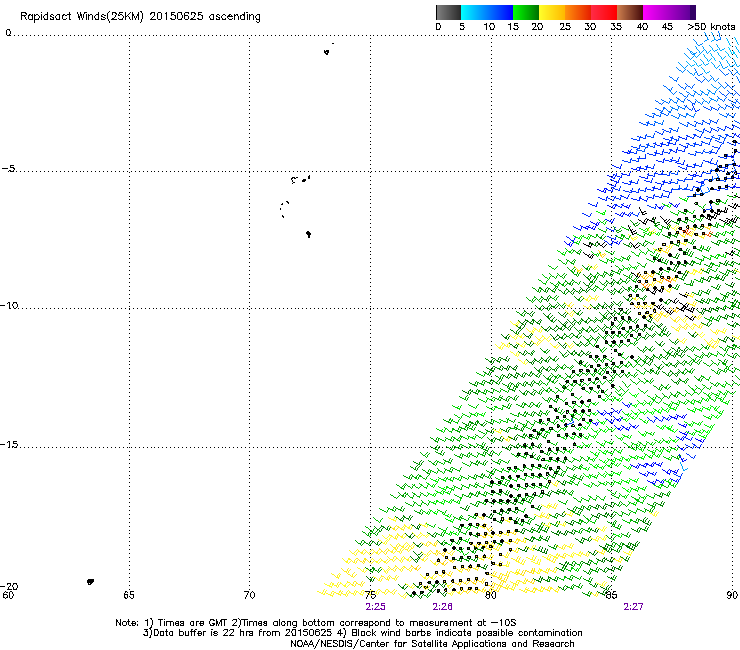This screenshot has width=740, height=650.
Task: Select the orange 25-30 knots legend segment
Action: [578, 12]
